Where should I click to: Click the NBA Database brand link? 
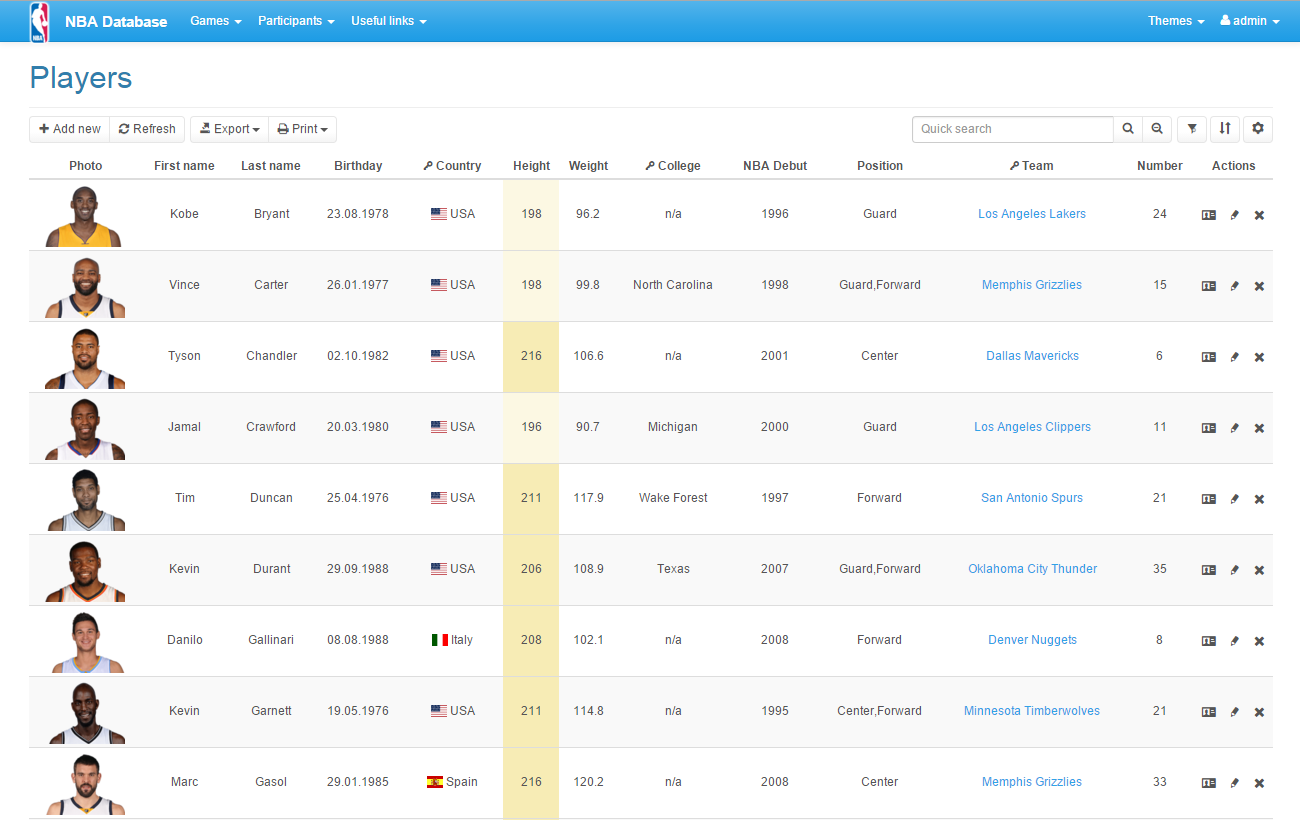(116, 21)
